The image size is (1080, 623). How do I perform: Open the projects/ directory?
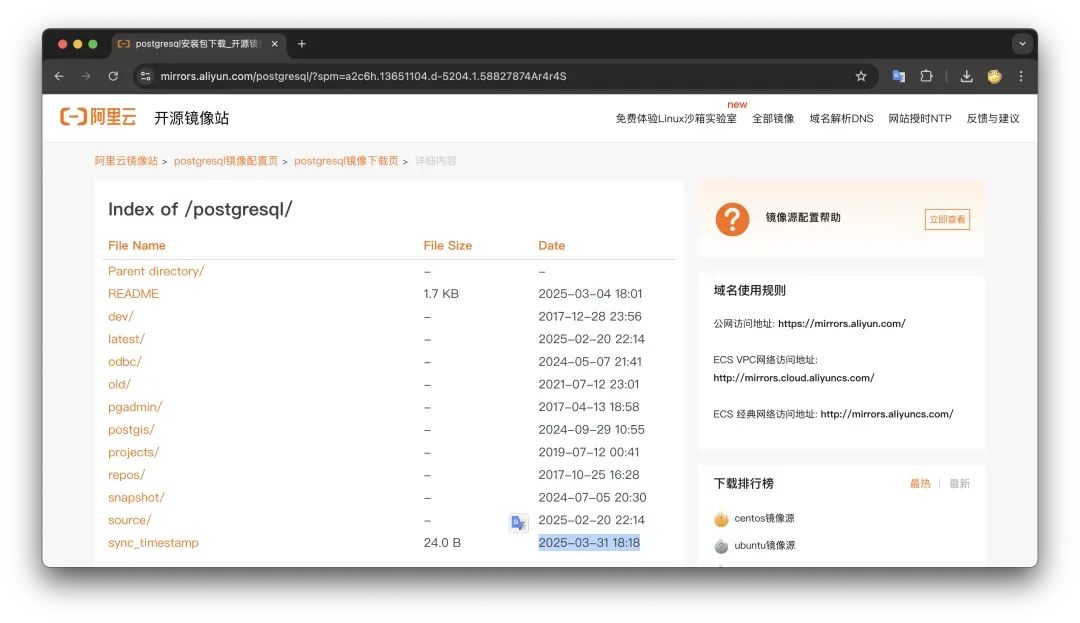[x=134, y=453]
